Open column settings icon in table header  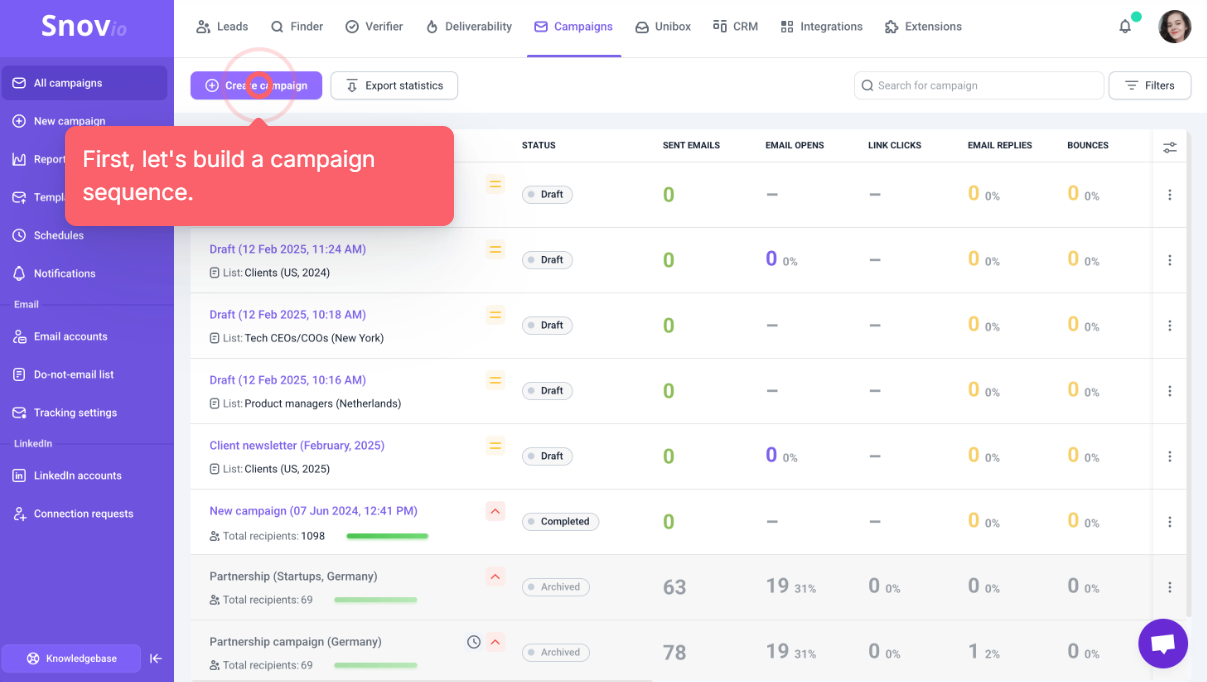pos(1170,147)
